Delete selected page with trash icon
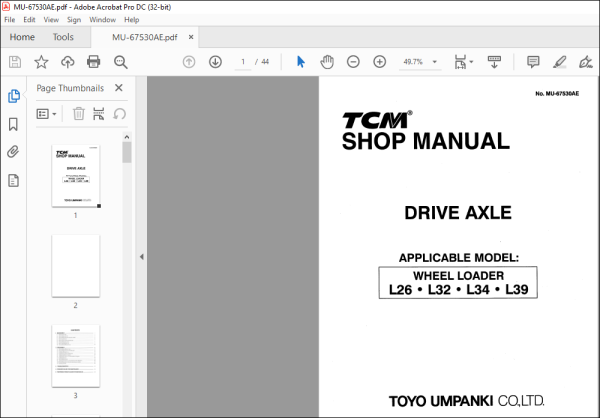The height and width of the screenshot is (418, 600). point(78,114)
